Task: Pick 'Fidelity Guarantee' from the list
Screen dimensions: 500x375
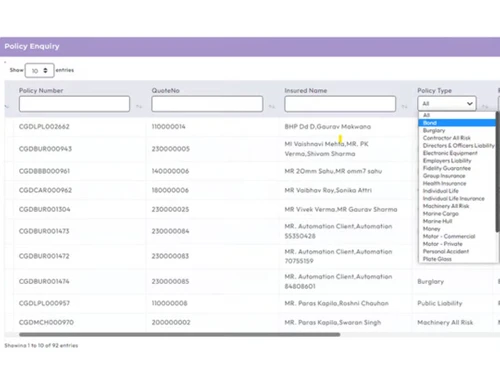Action: 457,168
